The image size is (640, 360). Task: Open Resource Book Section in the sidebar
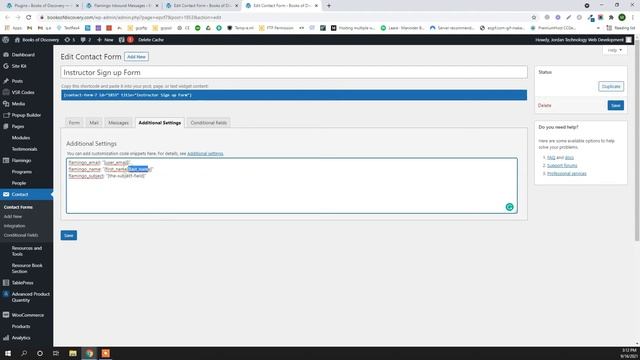click(27, 269)
